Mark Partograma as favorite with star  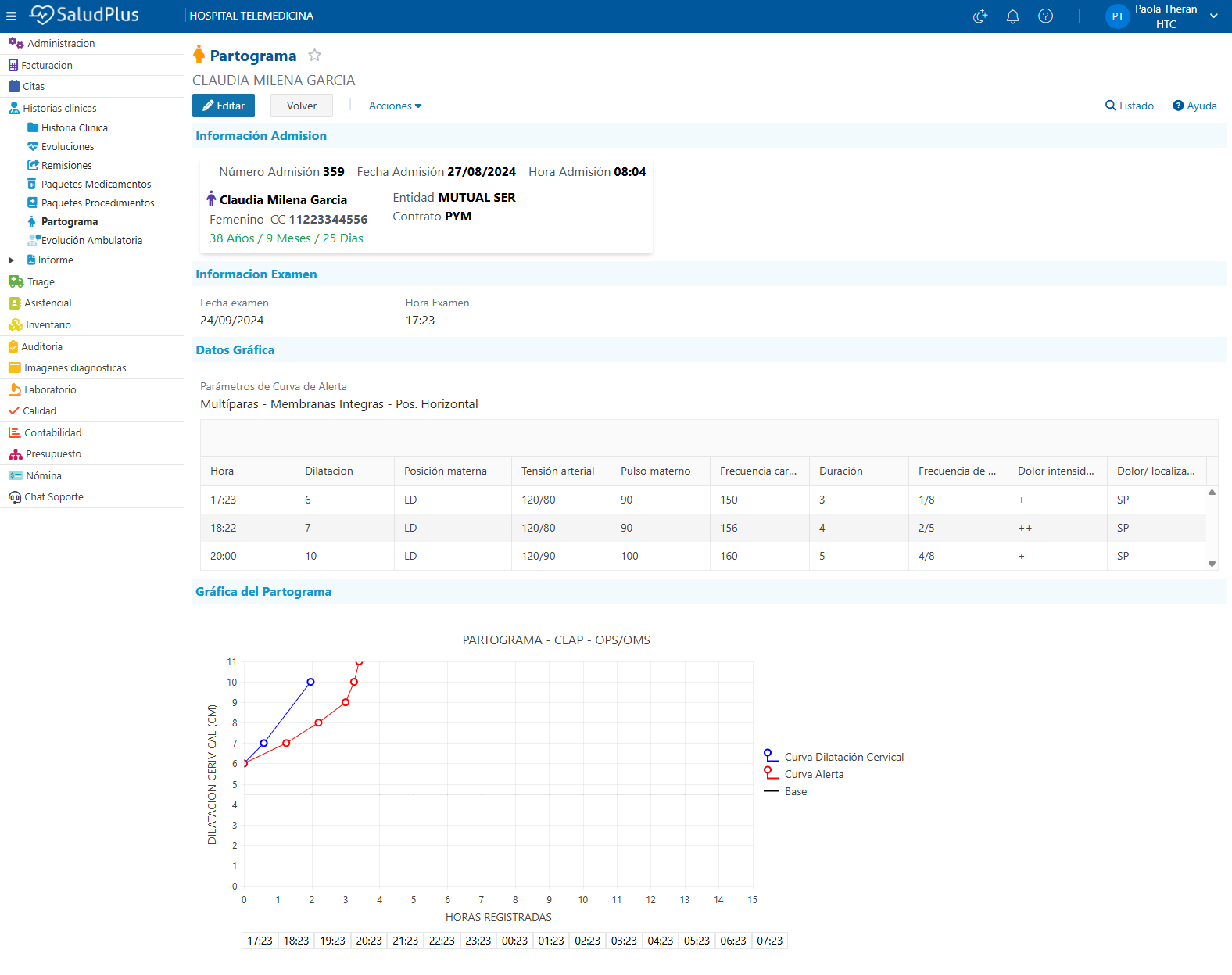pyautogui.click(x=314, y=56)
